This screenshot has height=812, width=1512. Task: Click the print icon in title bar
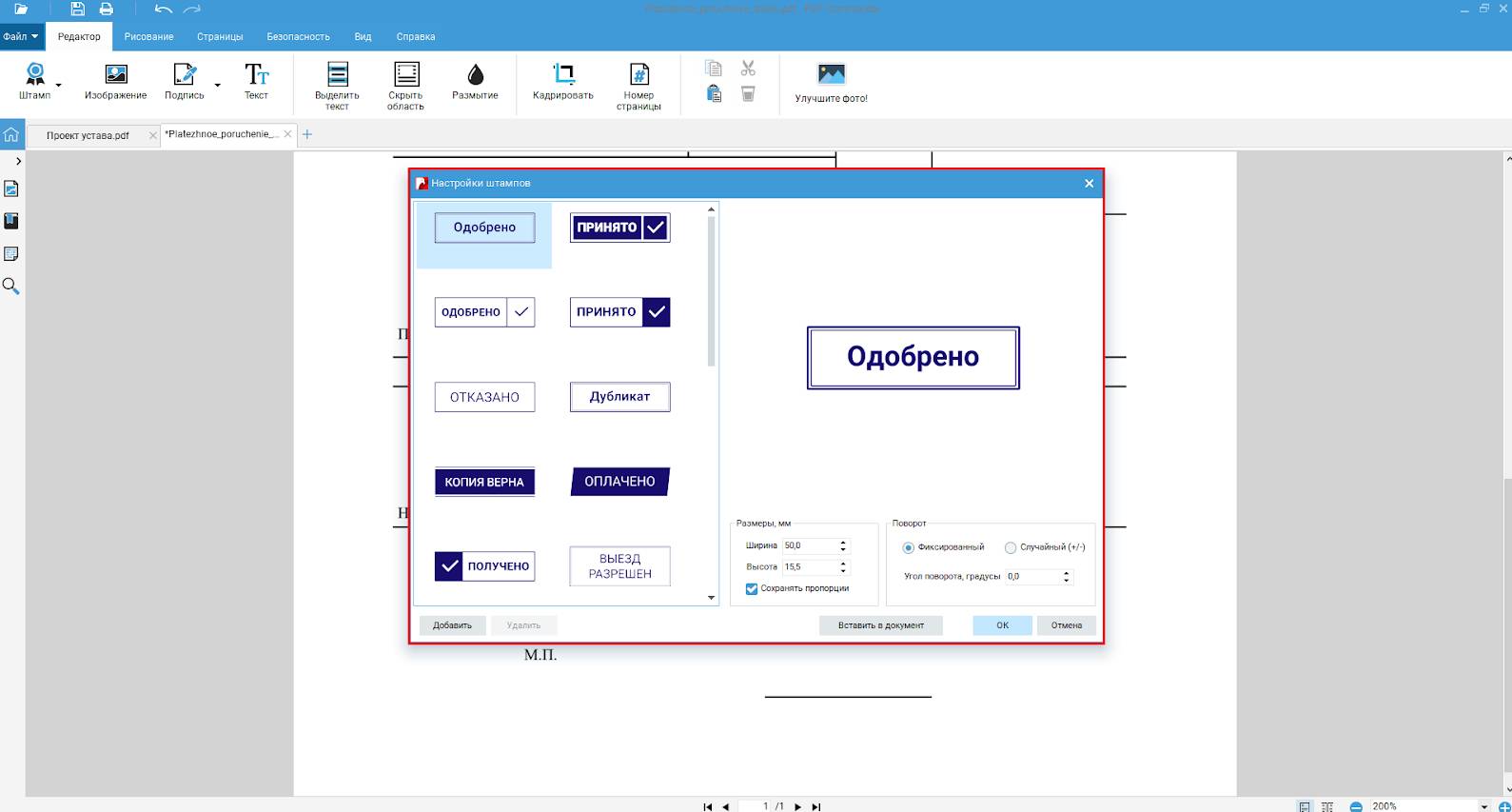[x=107, y=10]
